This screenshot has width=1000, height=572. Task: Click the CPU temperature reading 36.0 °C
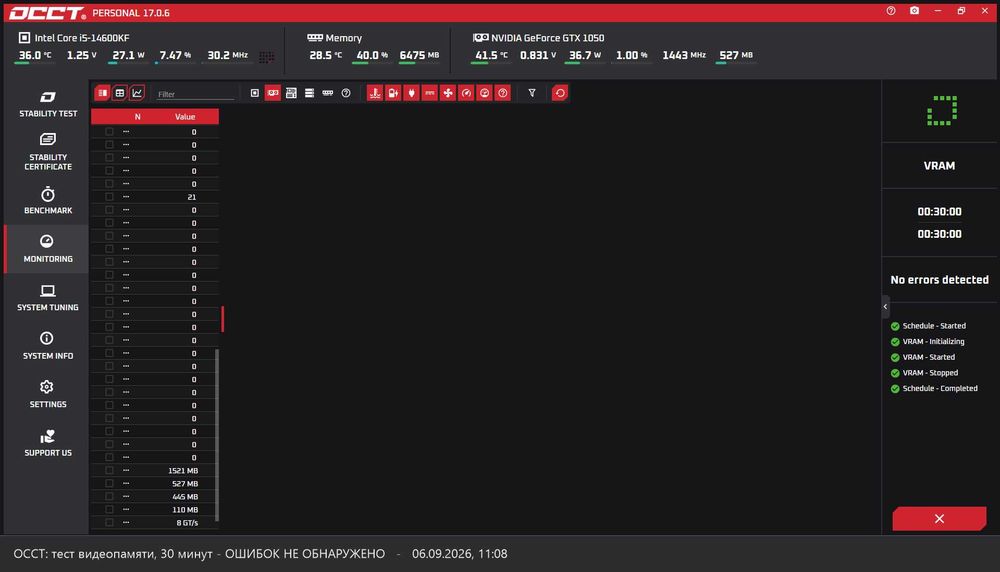[34, 55]
